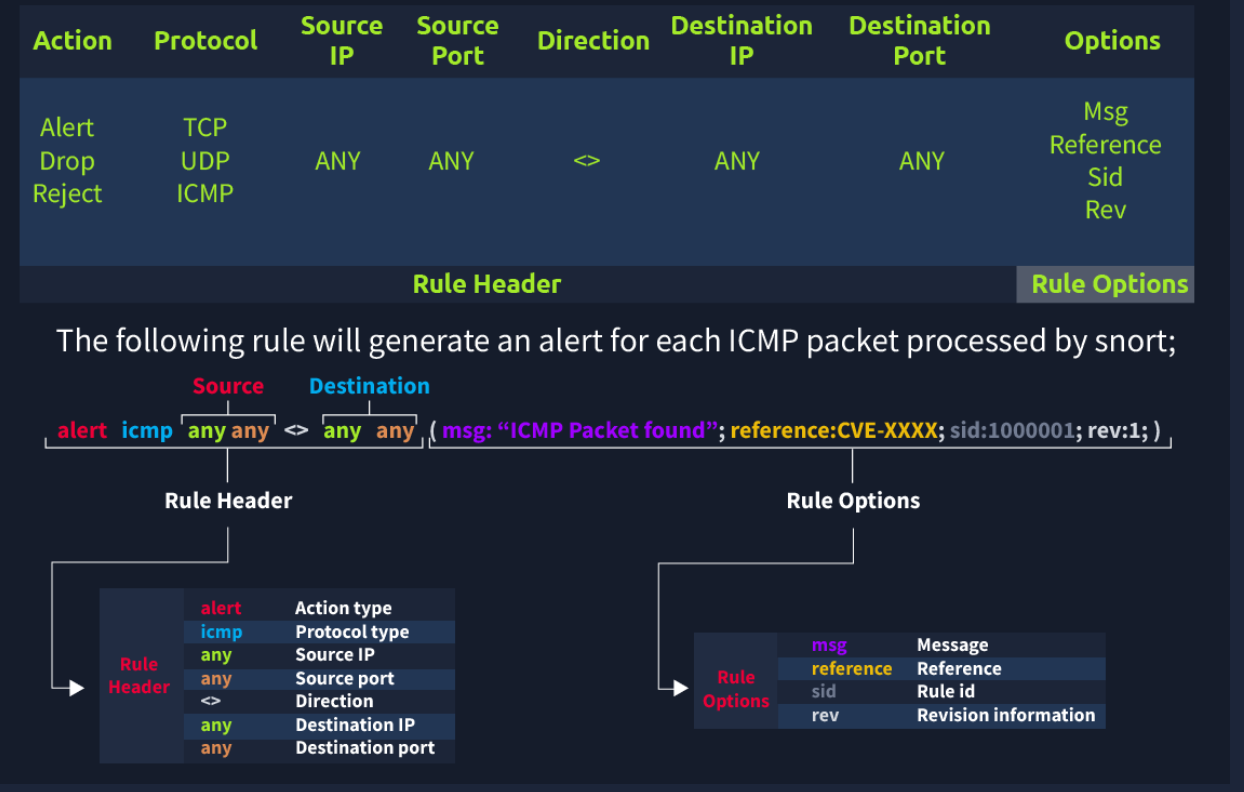Screen dimensions: 1244x792
Task: Select the Source IP column header
Action: pyautogui.click(x=341, y=40)
